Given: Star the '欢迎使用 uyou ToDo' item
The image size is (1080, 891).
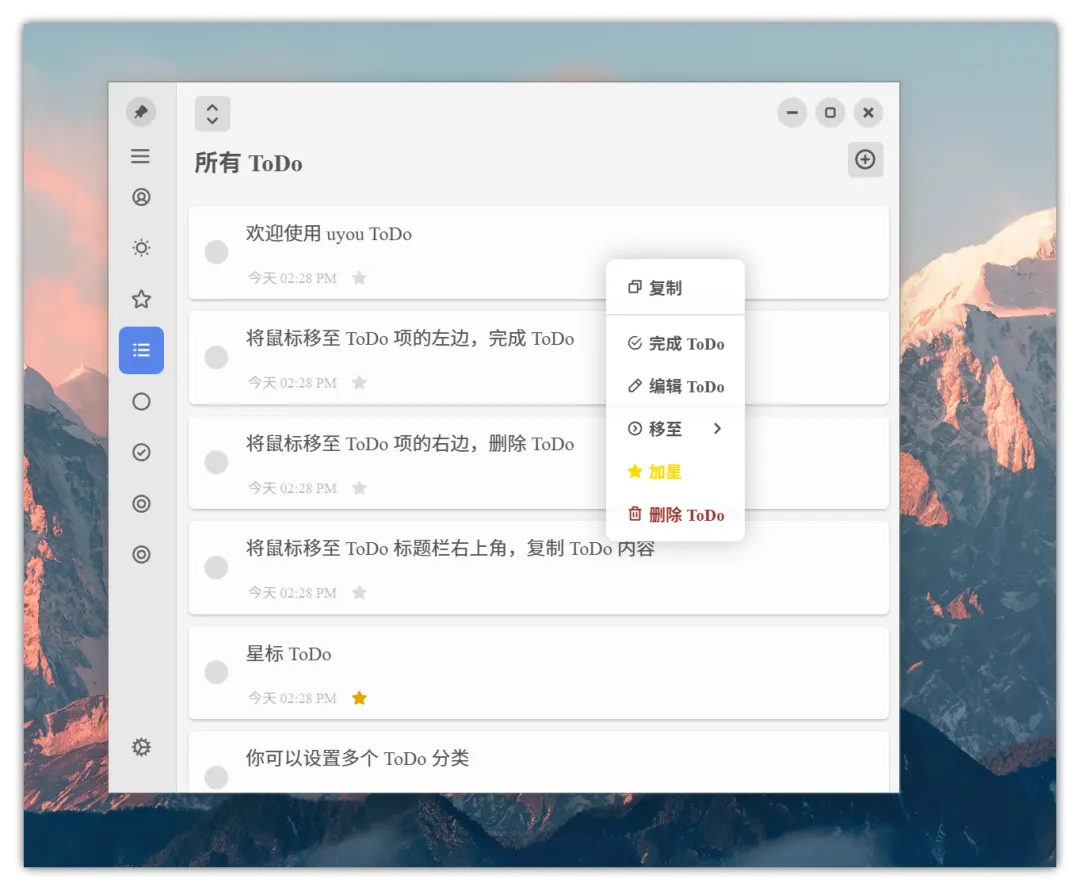Looking at the screenshot, I should coord(359,278).
